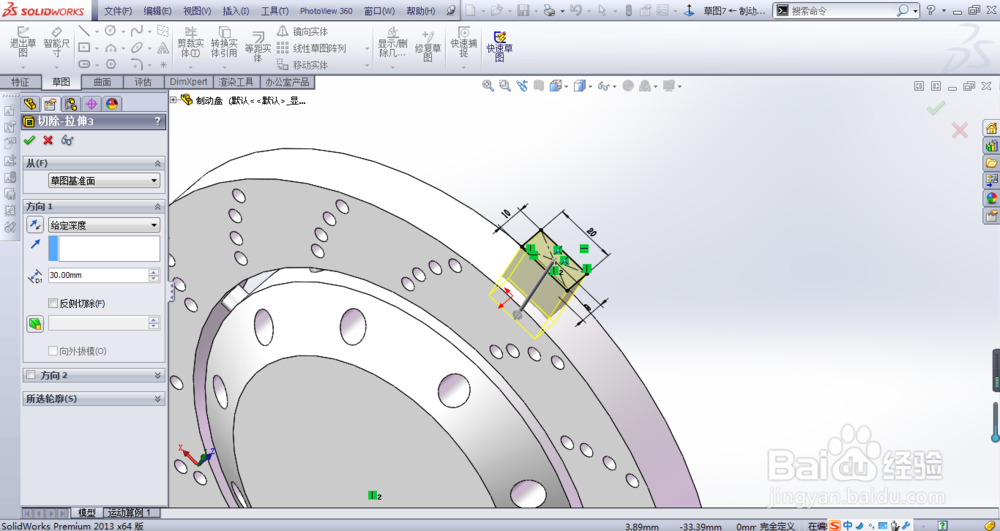Click Repair Sketch (修复草图) tool
Screen dimensions: 1000x531
click(x=428, y=47)
